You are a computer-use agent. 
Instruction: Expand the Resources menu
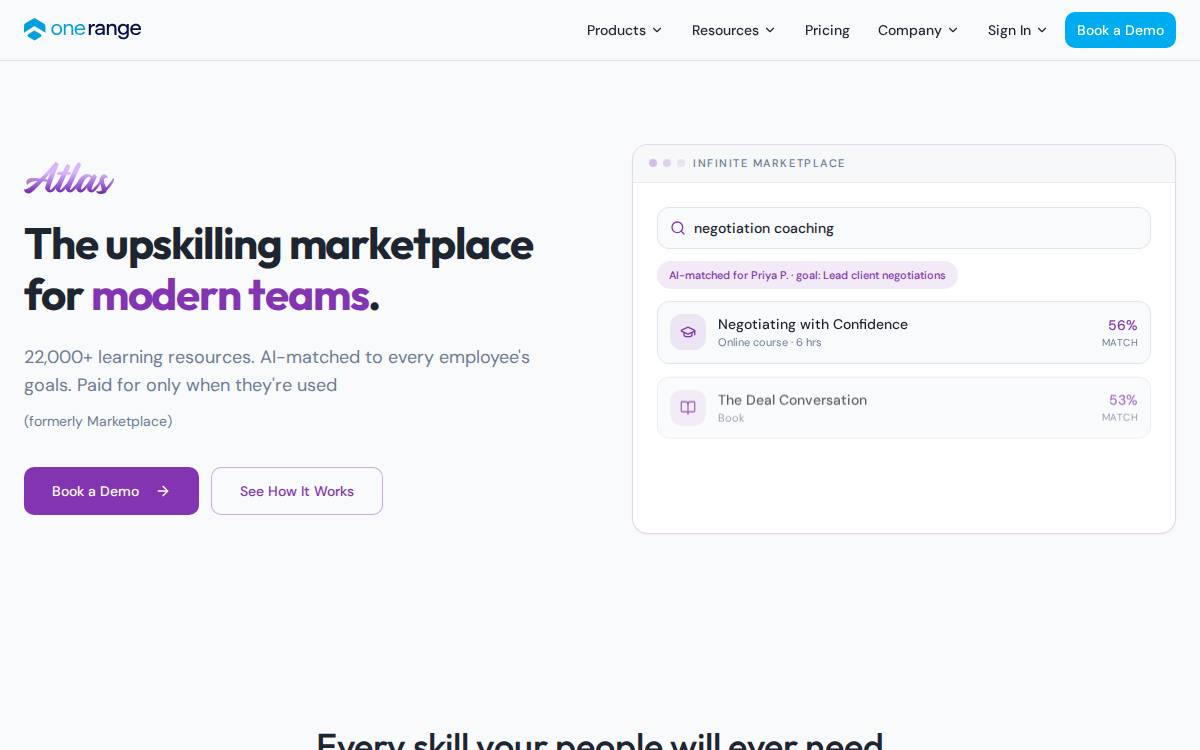click(x=733, y=30)
